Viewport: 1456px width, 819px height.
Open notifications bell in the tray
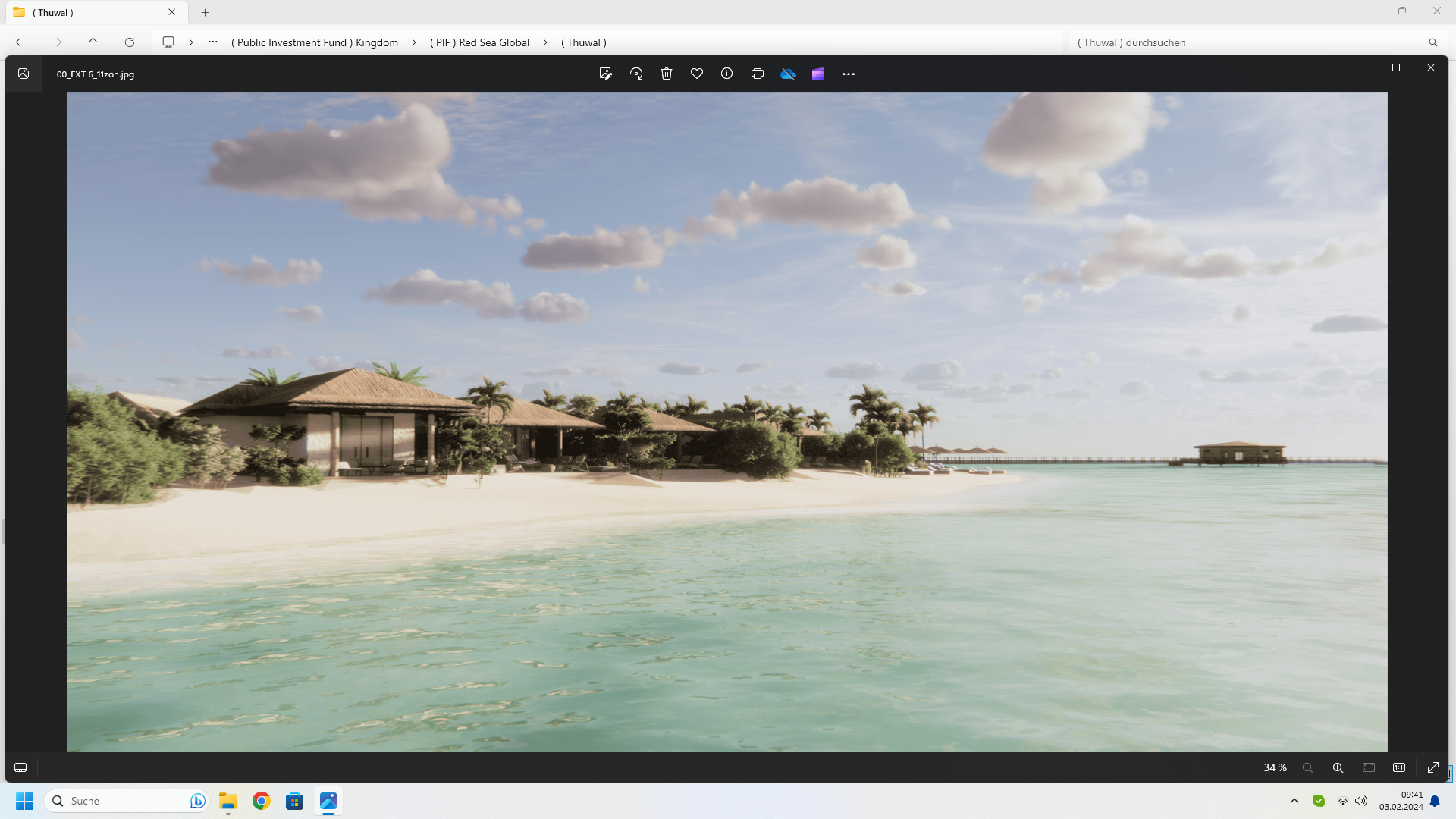pos(1435,801)
